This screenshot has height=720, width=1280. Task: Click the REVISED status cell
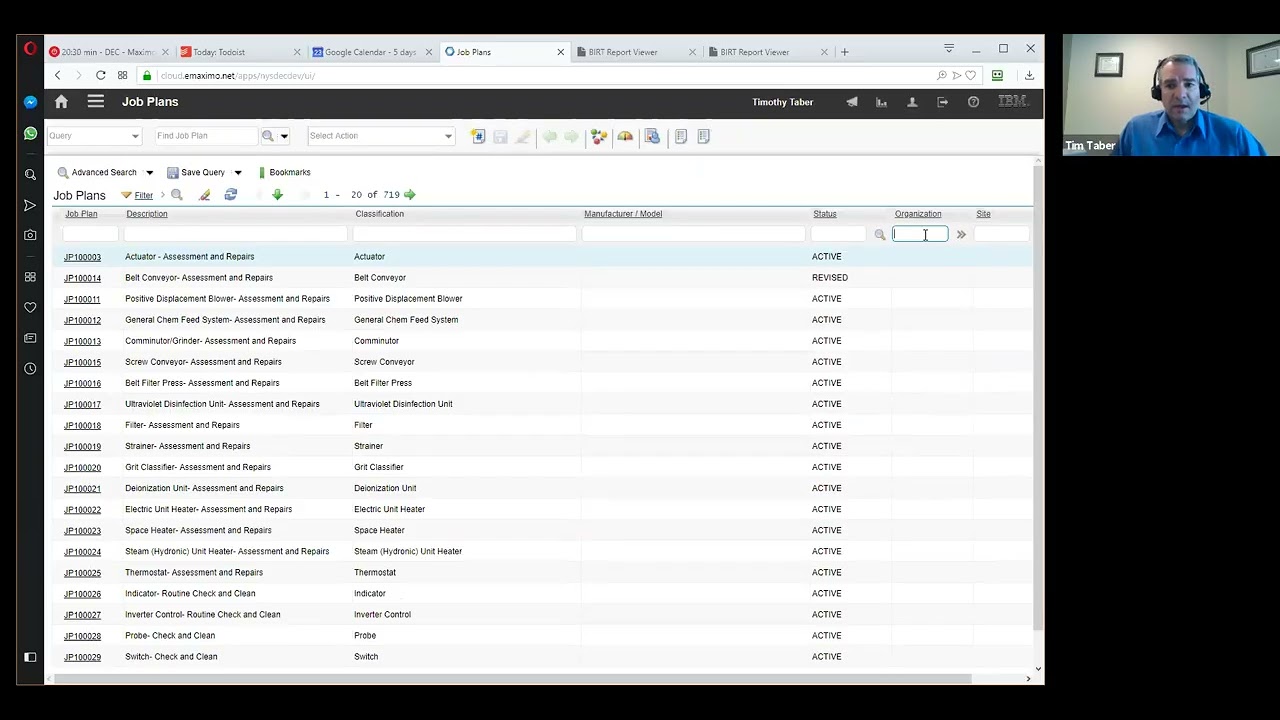(x=830, y=278)
